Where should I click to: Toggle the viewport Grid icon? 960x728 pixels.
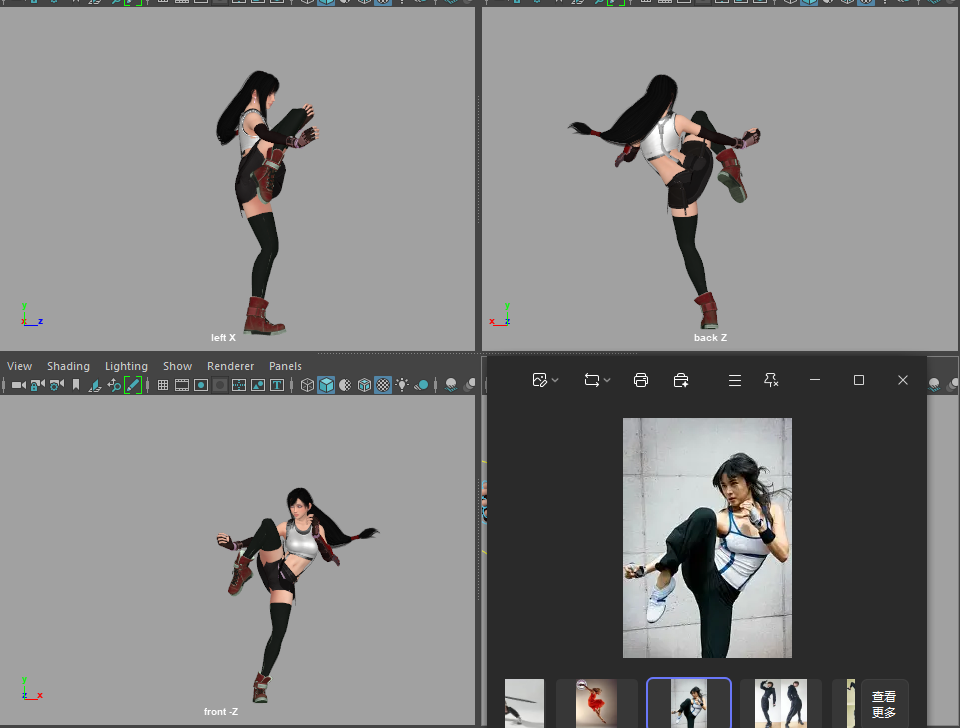click(163, 385)
